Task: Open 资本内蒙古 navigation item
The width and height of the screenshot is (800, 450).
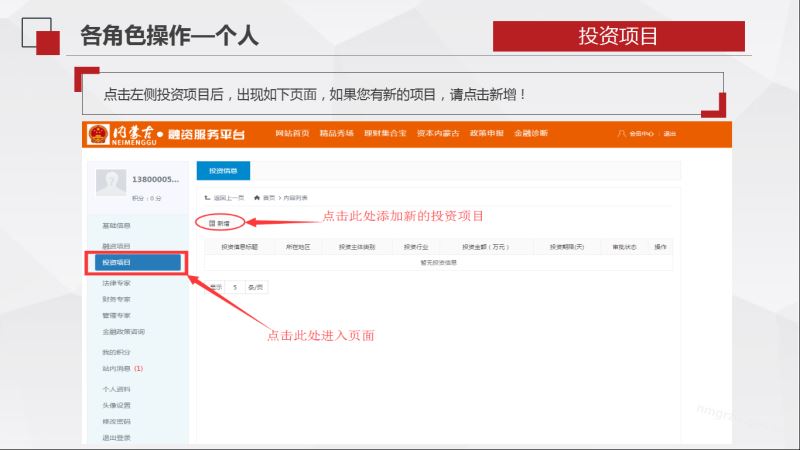Action: (437, 133)
